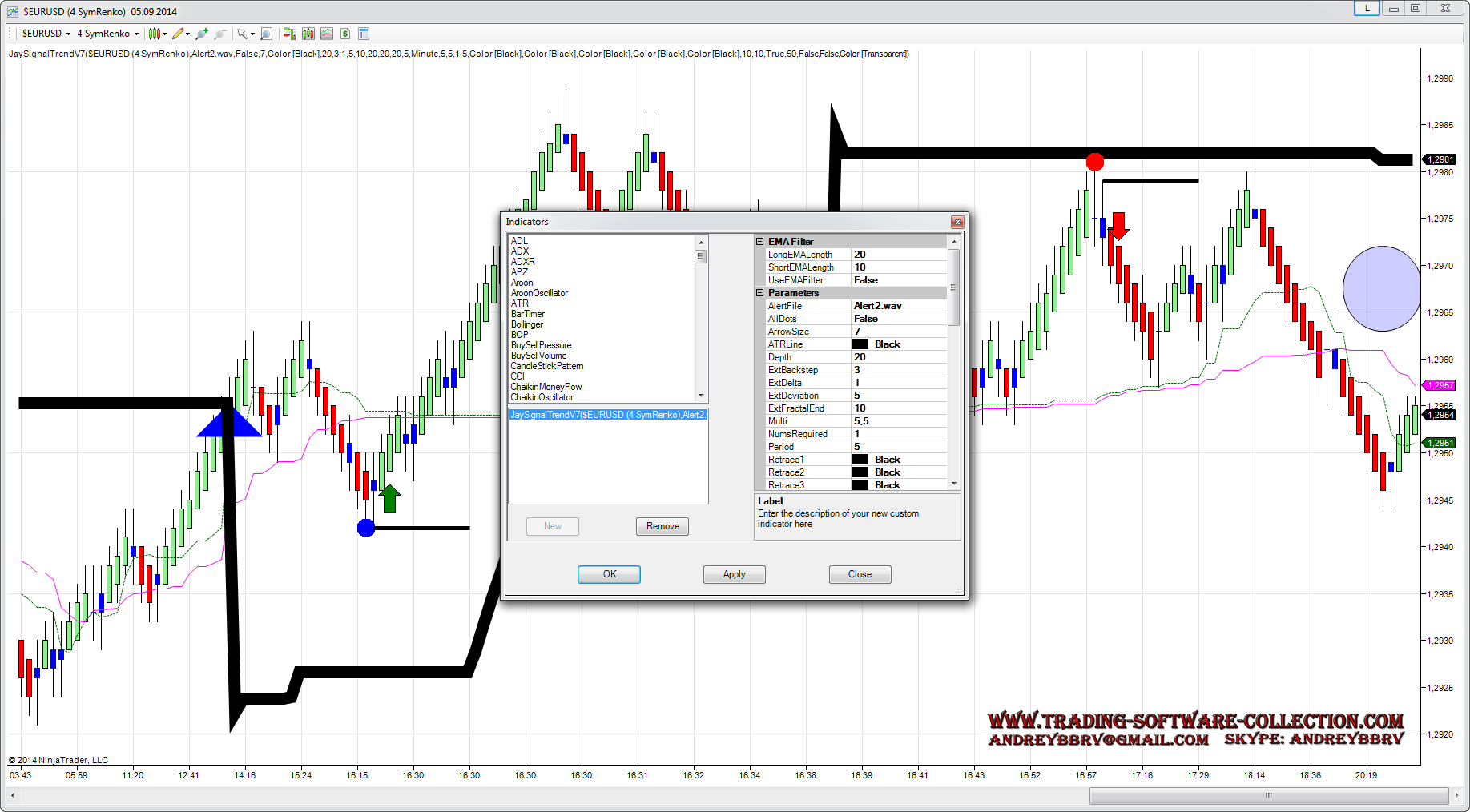Screen dimensions: 1470x812
Task: Click the zoom in magnifier icon
Action: click(202, 34)
